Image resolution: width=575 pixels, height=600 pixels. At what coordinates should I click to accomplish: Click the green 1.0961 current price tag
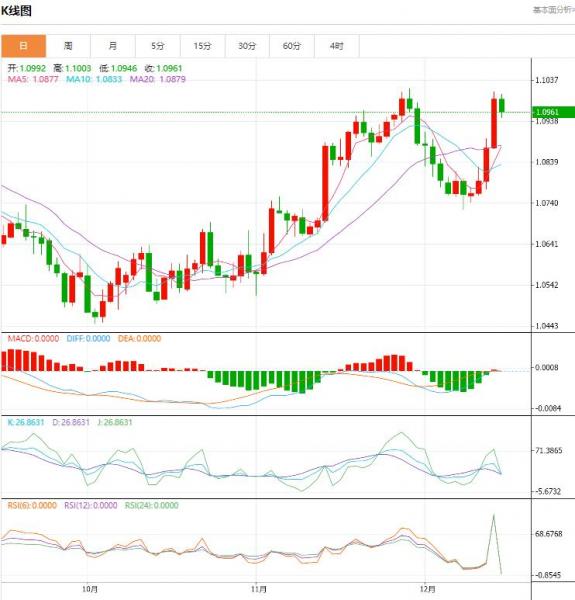click(554, 112)
